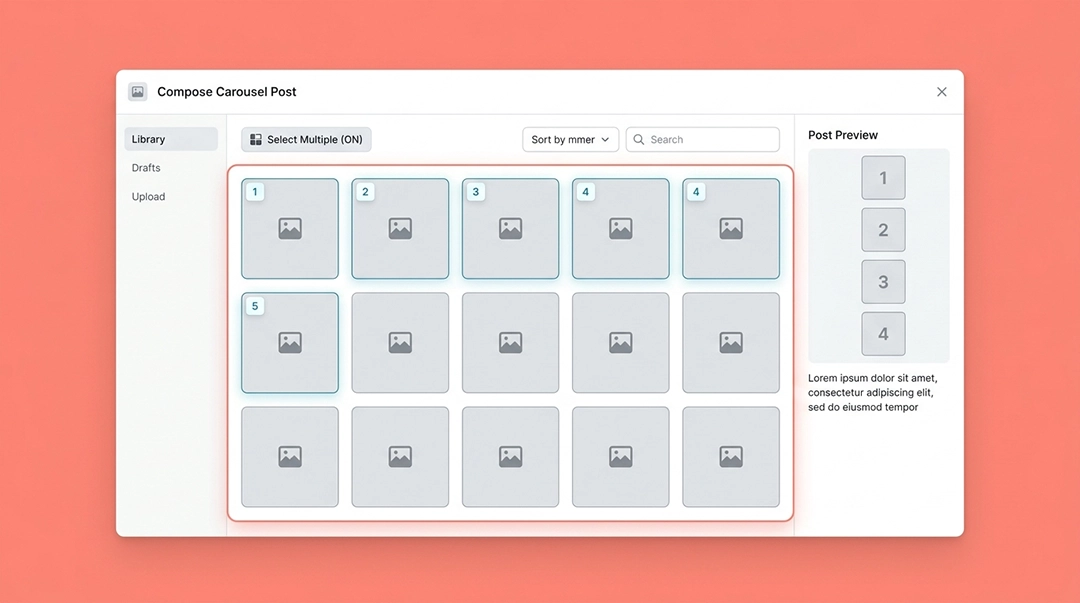
Task: Deselect the last selected thumbnail in the first row
Action: tap(731, 229)
